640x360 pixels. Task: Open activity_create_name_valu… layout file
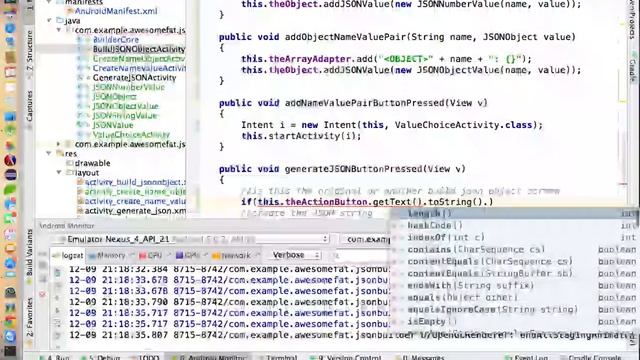pyautogui.click(x=135, y=201)
